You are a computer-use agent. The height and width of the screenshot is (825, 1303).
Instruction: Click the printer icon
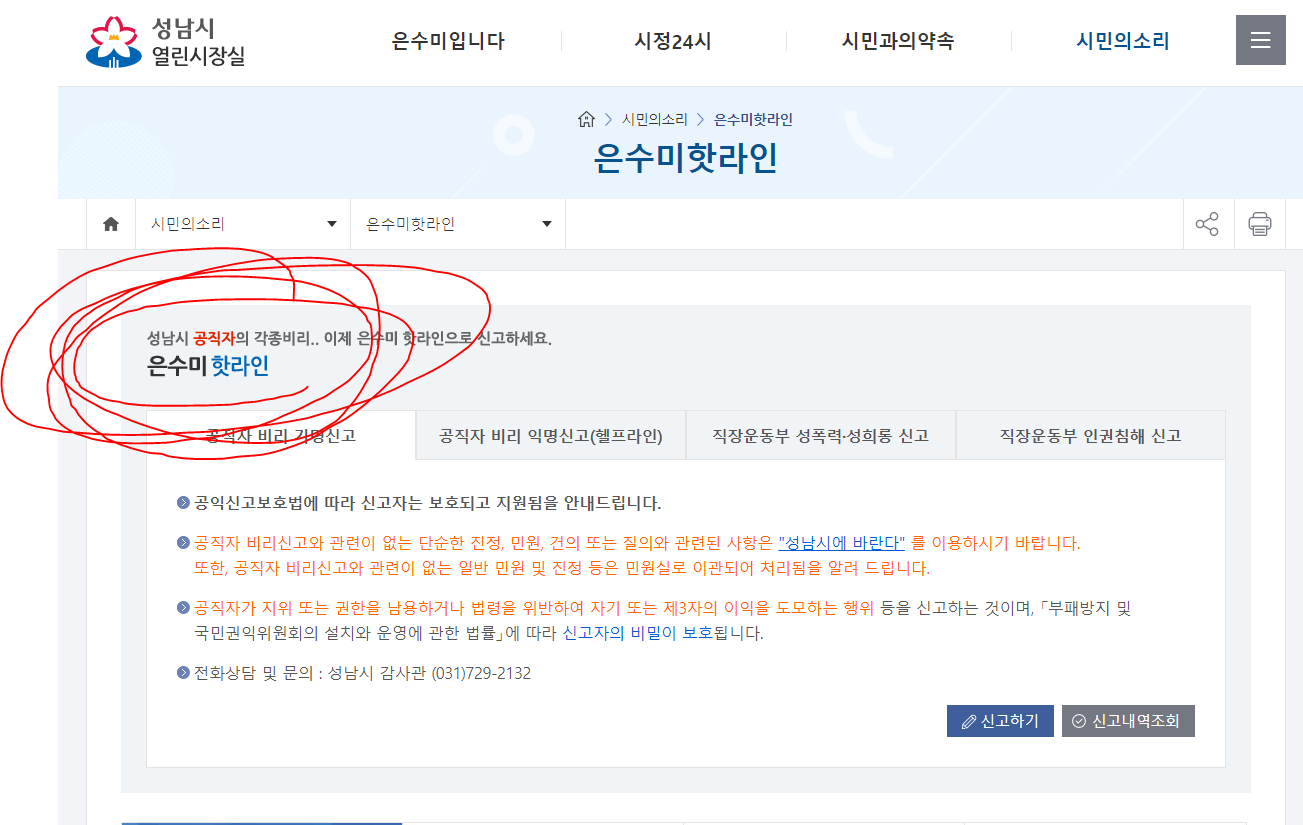click(1259, 224)
